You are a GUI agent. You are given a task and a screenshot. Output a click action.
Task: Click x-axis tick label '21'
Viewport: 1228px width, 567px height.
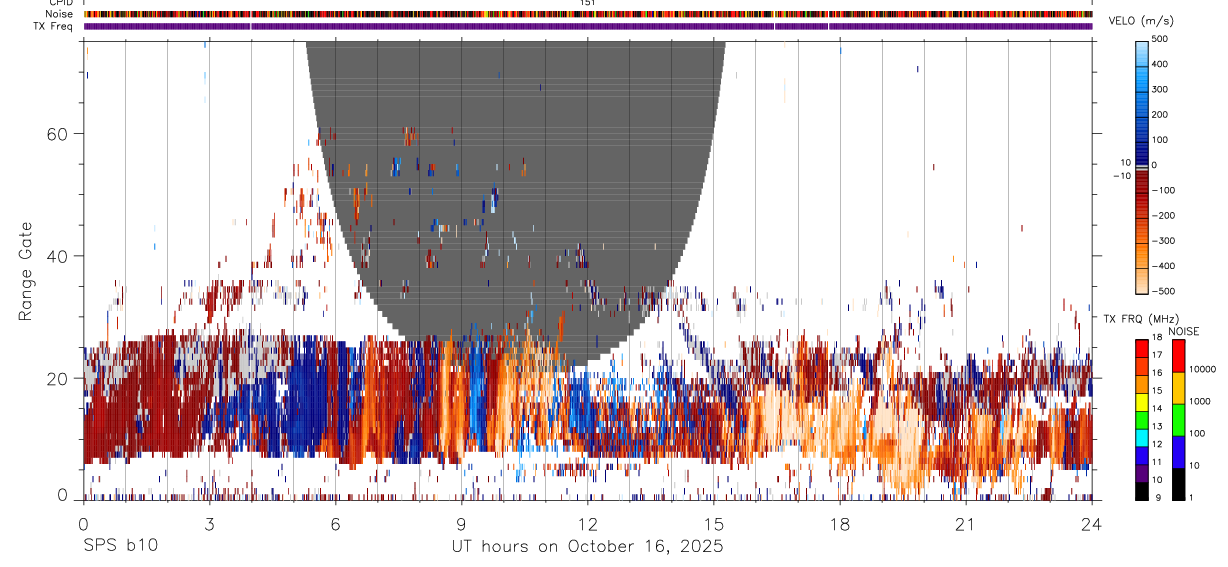(965, 524)
